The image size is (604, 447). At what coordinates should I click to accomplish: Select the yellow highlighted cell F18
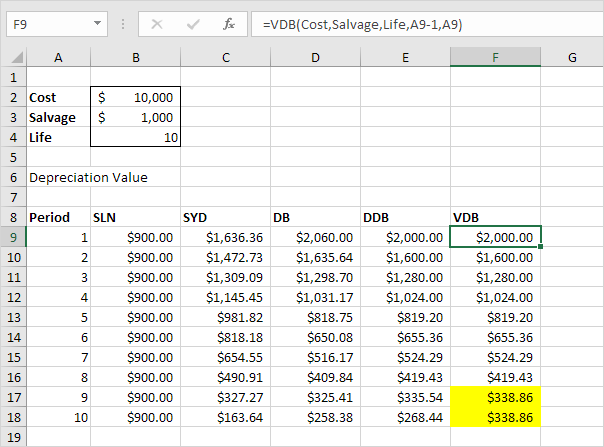pos(495,417)
